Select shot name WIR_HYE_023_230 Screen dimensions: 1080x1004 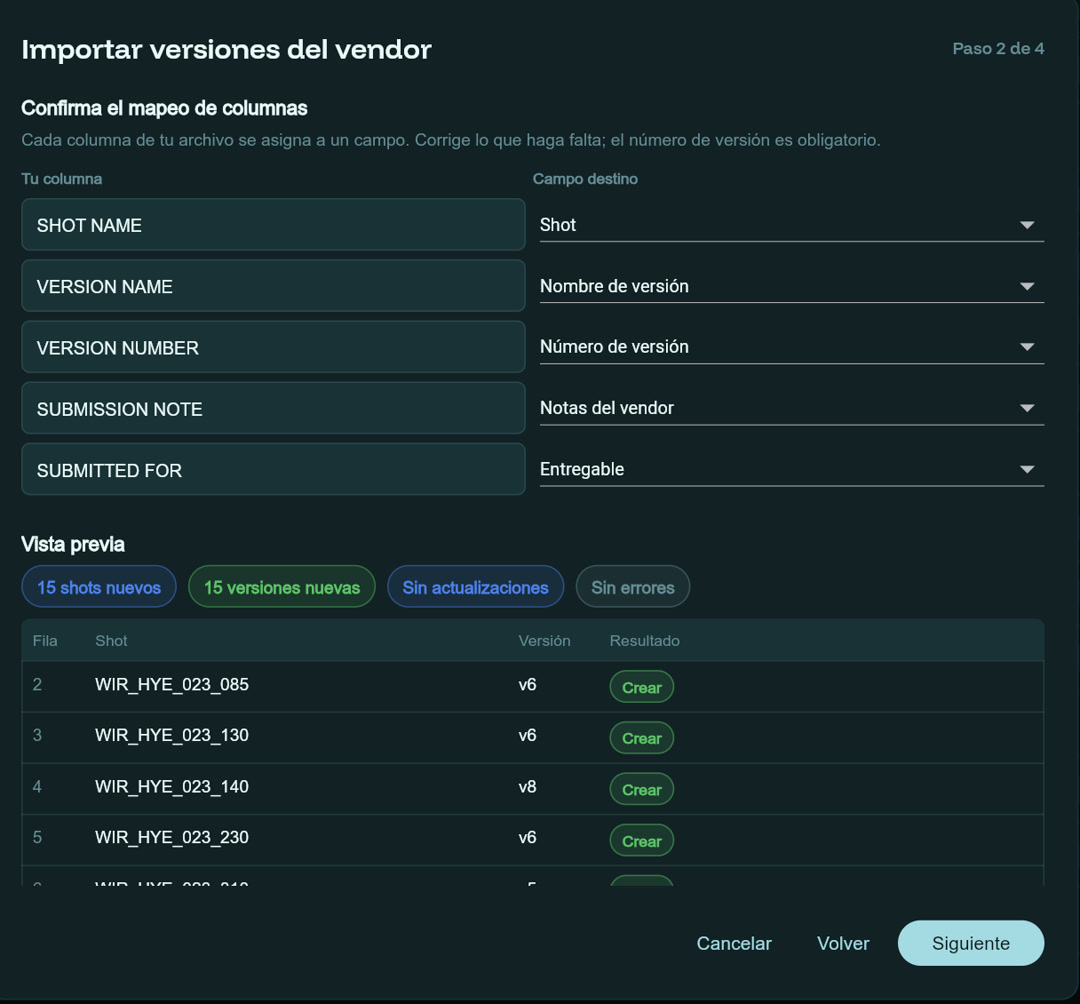coord(172,837)
